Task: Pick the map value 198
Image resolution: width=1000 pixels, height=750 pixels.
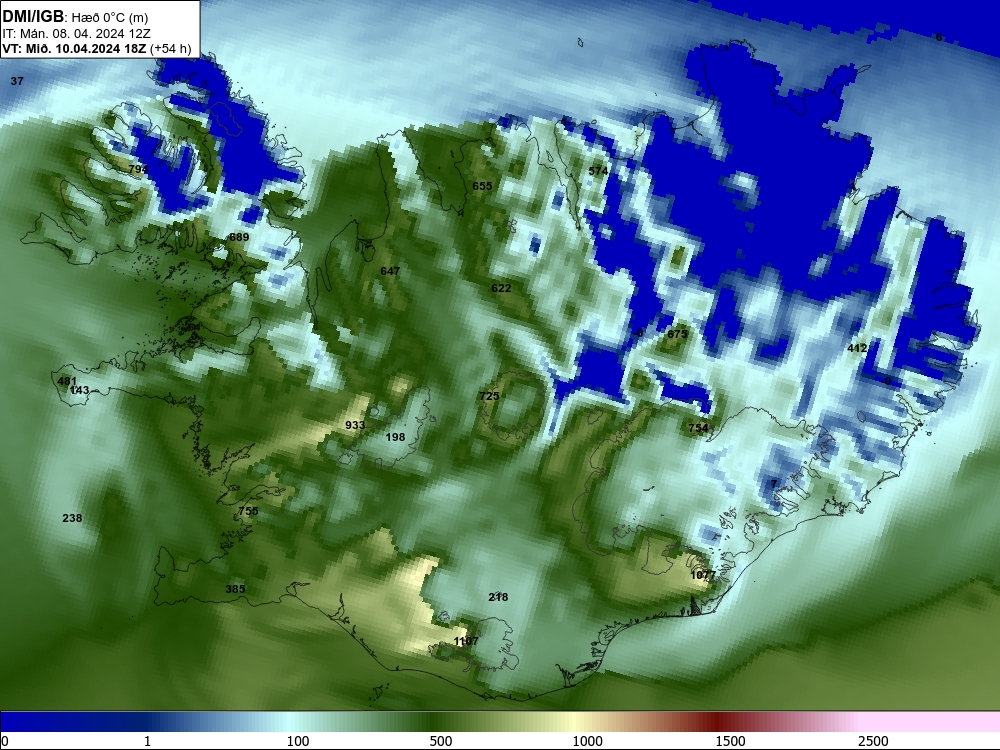Action: click(x=395, y=438)
